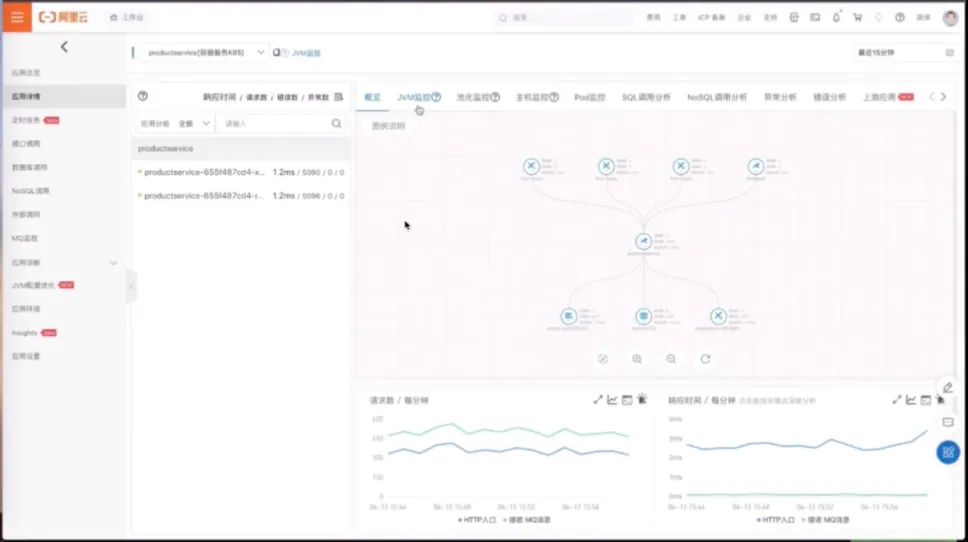
Task: Switch to the JVM monitoring tab
Action: 414,97
